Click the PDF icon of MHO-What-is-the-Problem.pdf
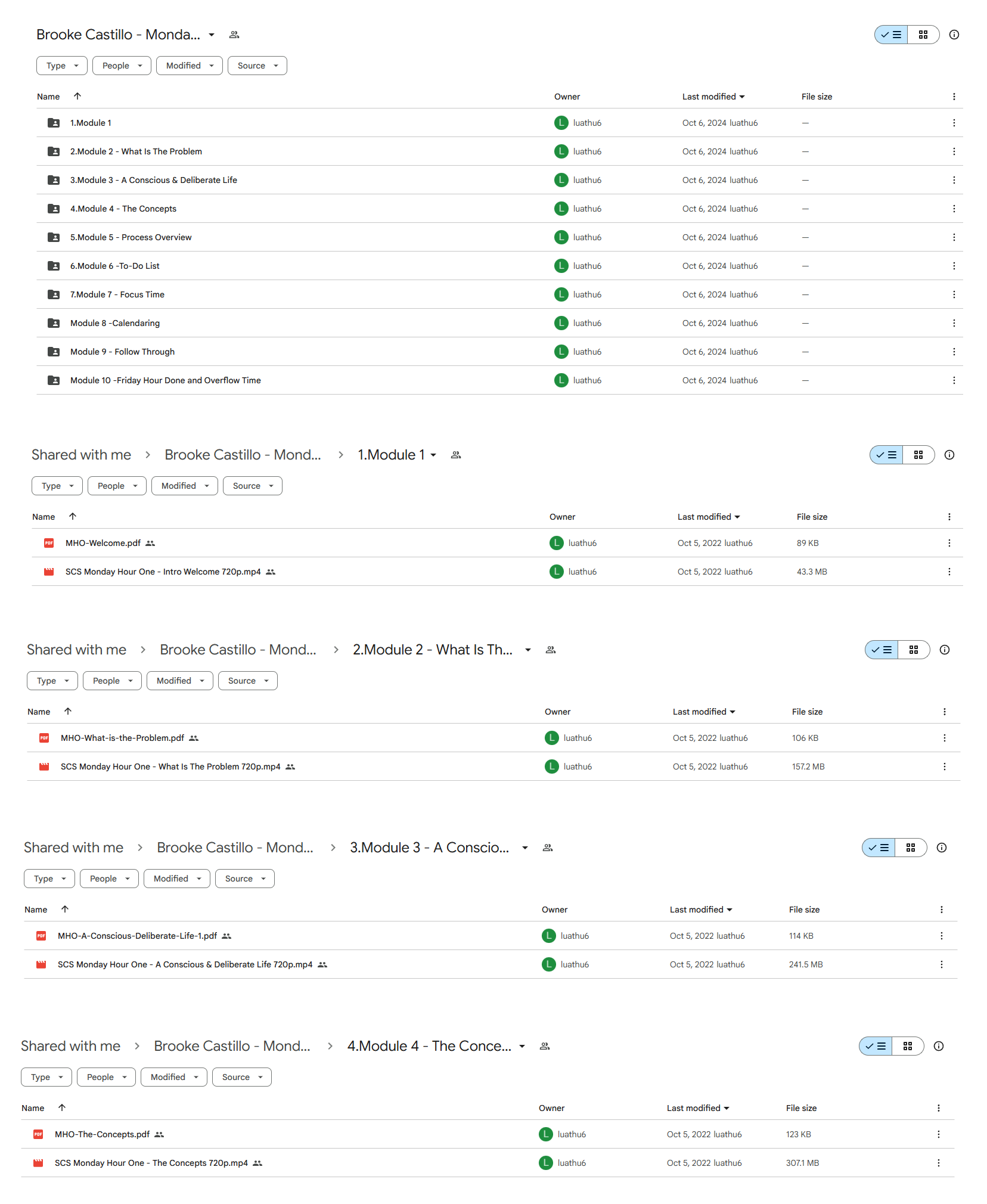 (x=44, y=738)
